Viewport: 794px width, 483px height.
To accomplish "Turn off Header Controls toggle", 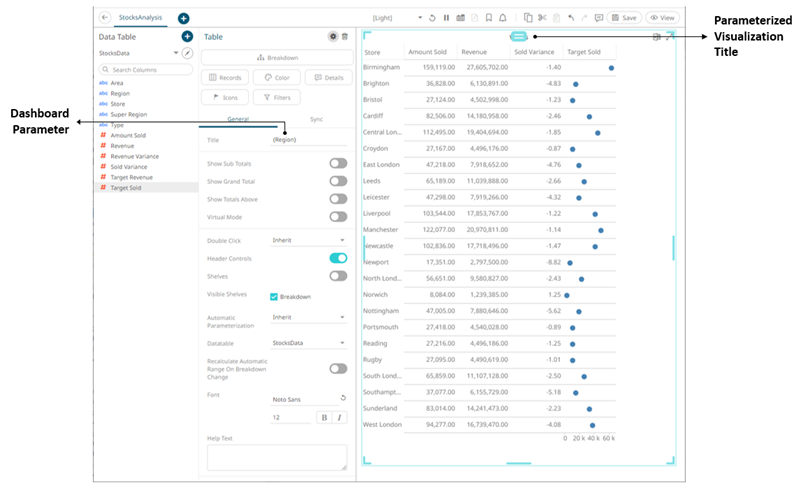I will (338, 258).
